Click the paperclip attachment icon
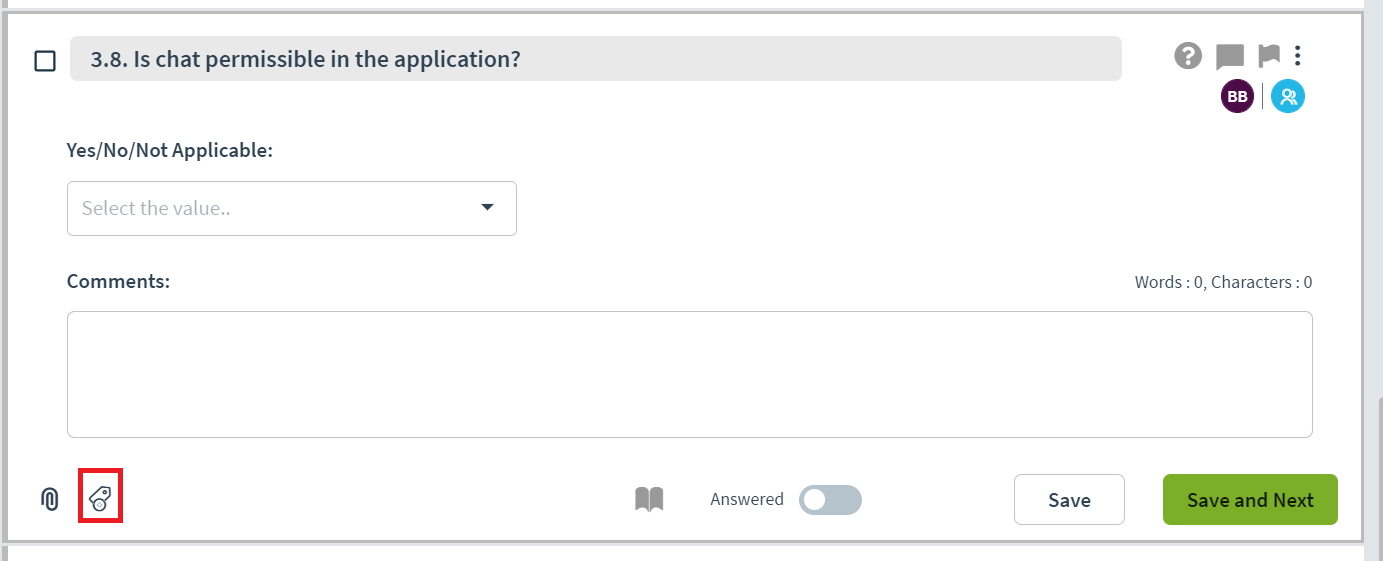Viewport: 1383px width, 561px height. 49,498
